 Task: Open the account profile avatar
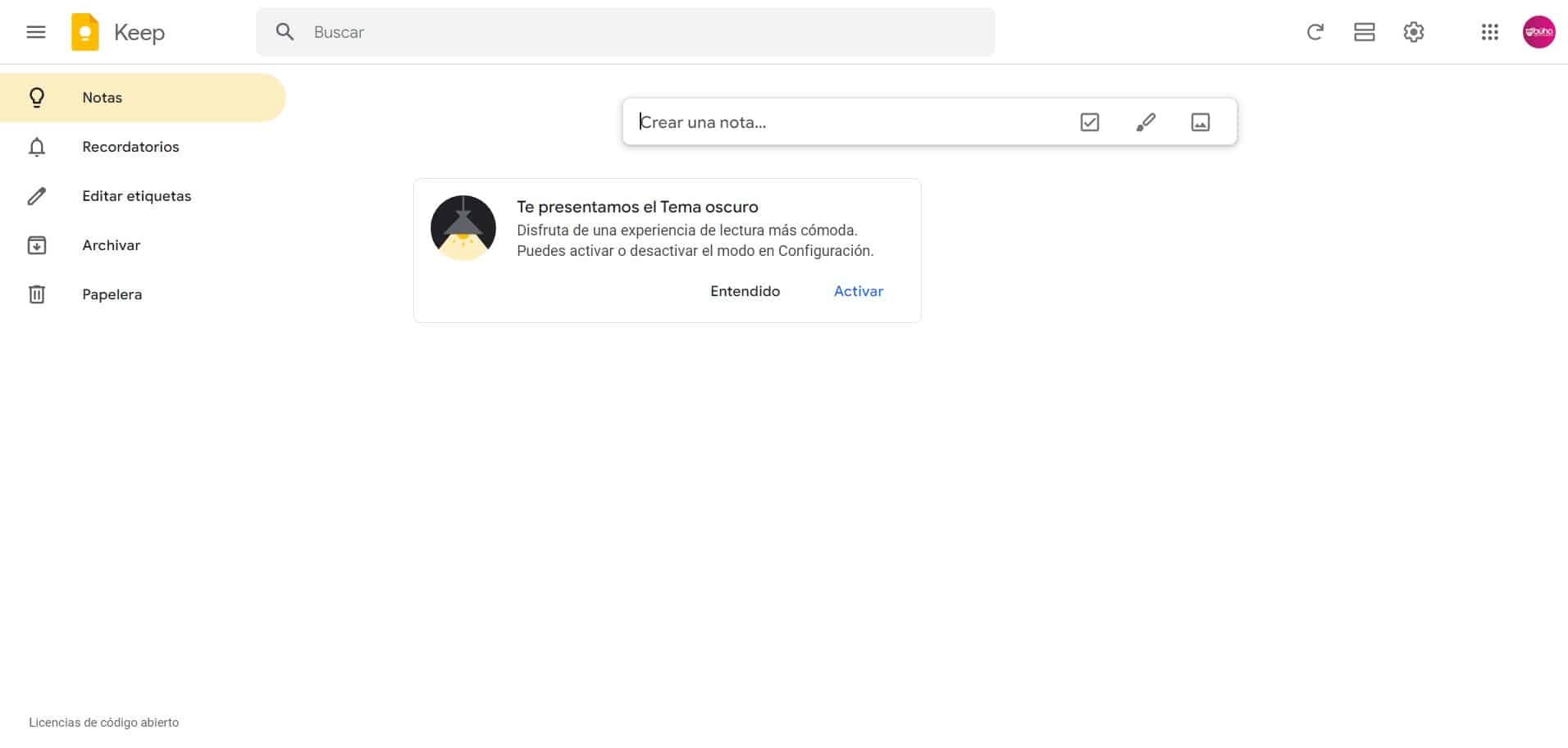click(x=1539, y=32)
